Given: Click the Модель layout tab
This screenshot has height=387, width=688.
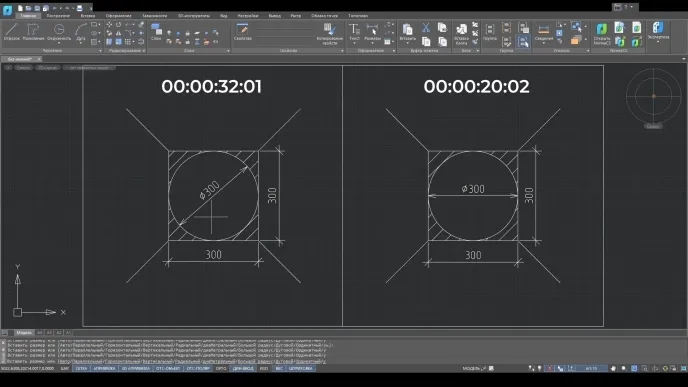Looking at the screenshot, I should coord(24,333).
